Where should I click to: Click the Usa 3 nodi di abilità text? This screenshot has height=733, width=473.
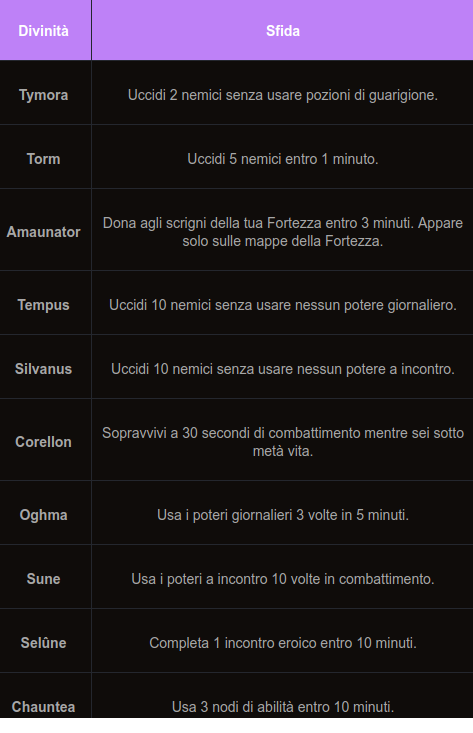coord(283,707)
